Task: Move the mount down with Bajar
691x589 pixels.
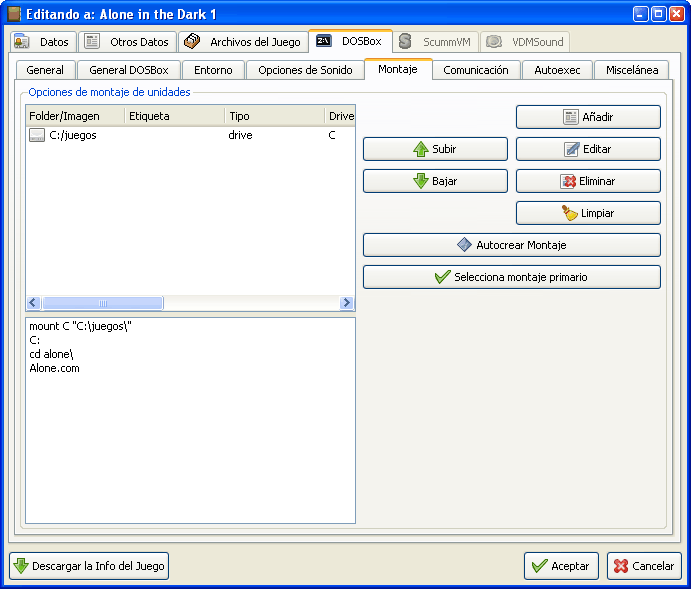Action: click(x=435, y=181)
